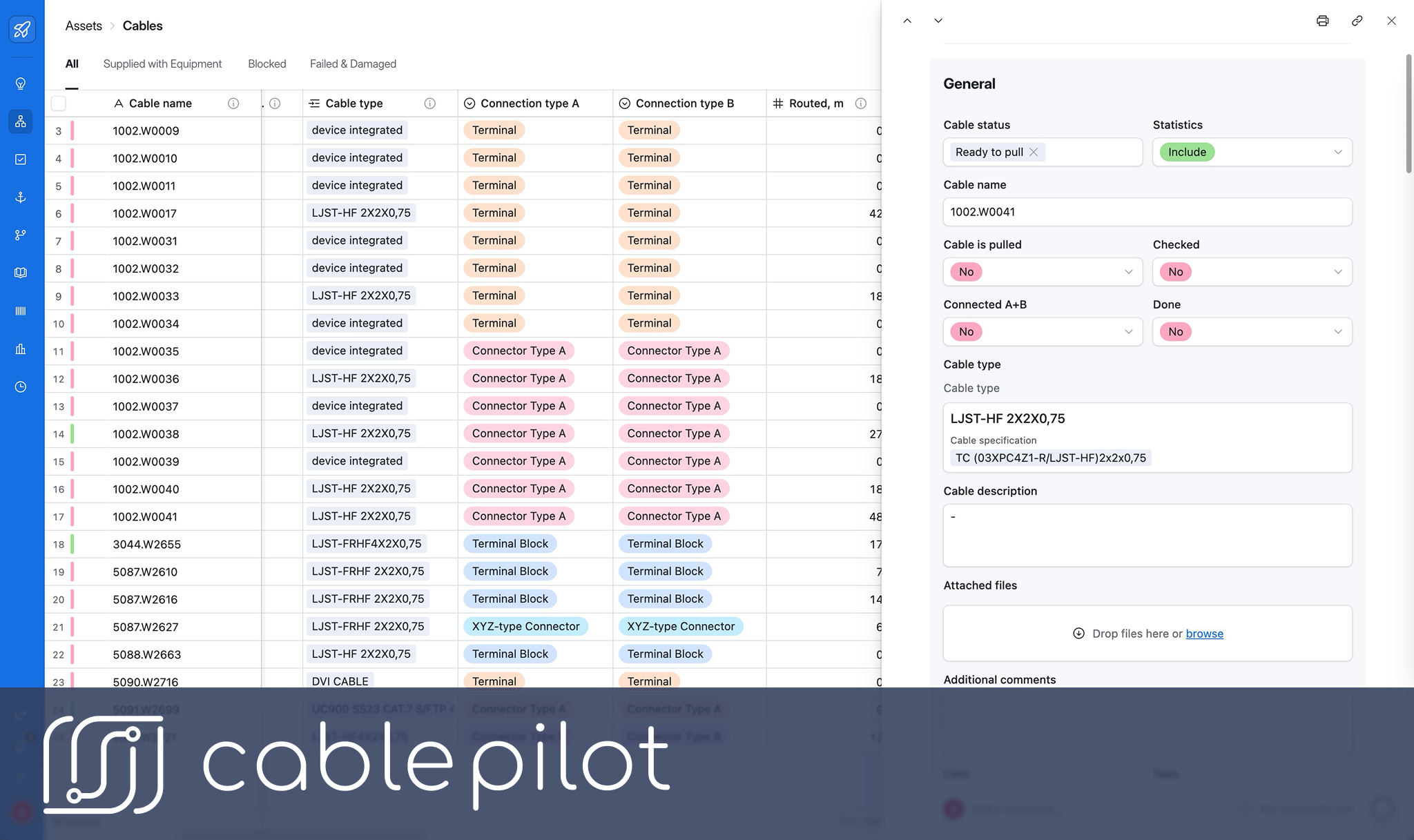Image resolution: width=1414 pixels, height=840 pixels.
Task: Click the rocket logo icon in sidebar
Action: coord(21,29)
